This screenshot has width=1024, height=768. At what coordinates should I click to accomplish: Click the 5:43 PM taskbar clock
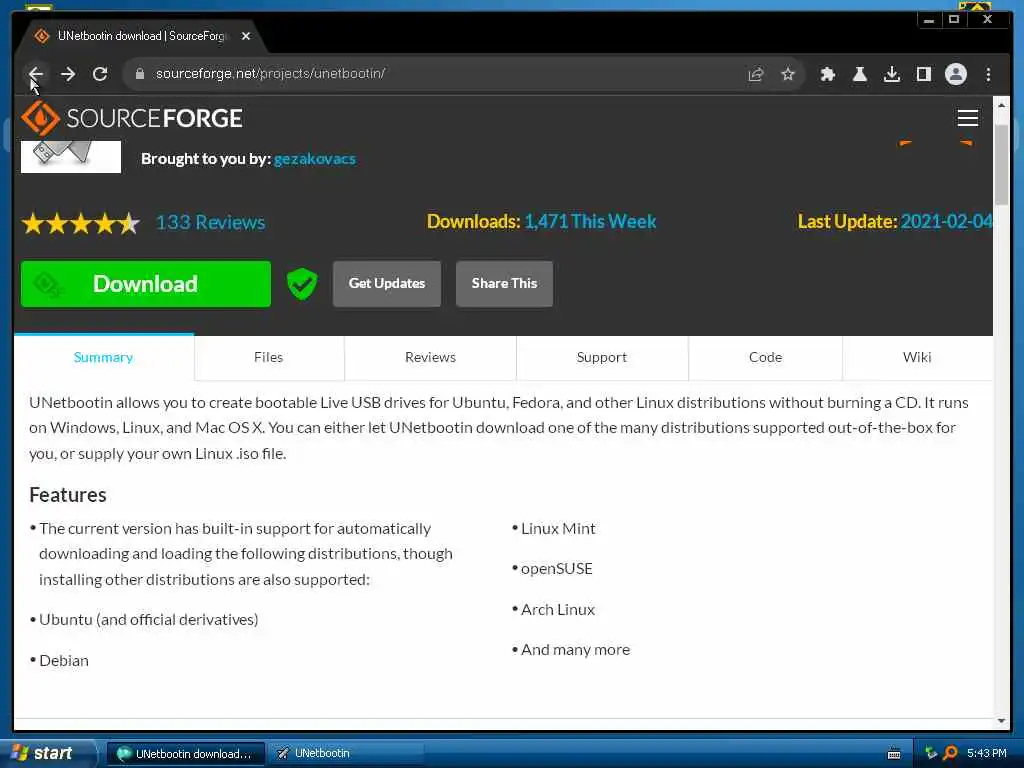[987, 754]
